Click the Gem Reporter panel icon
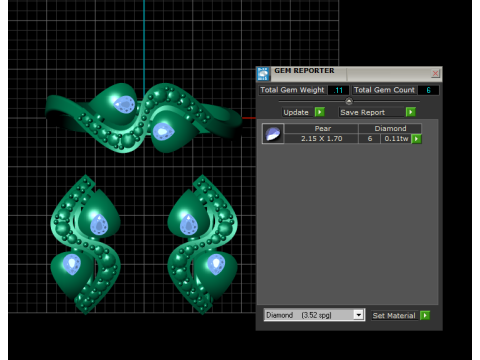 tap(263, 74)
